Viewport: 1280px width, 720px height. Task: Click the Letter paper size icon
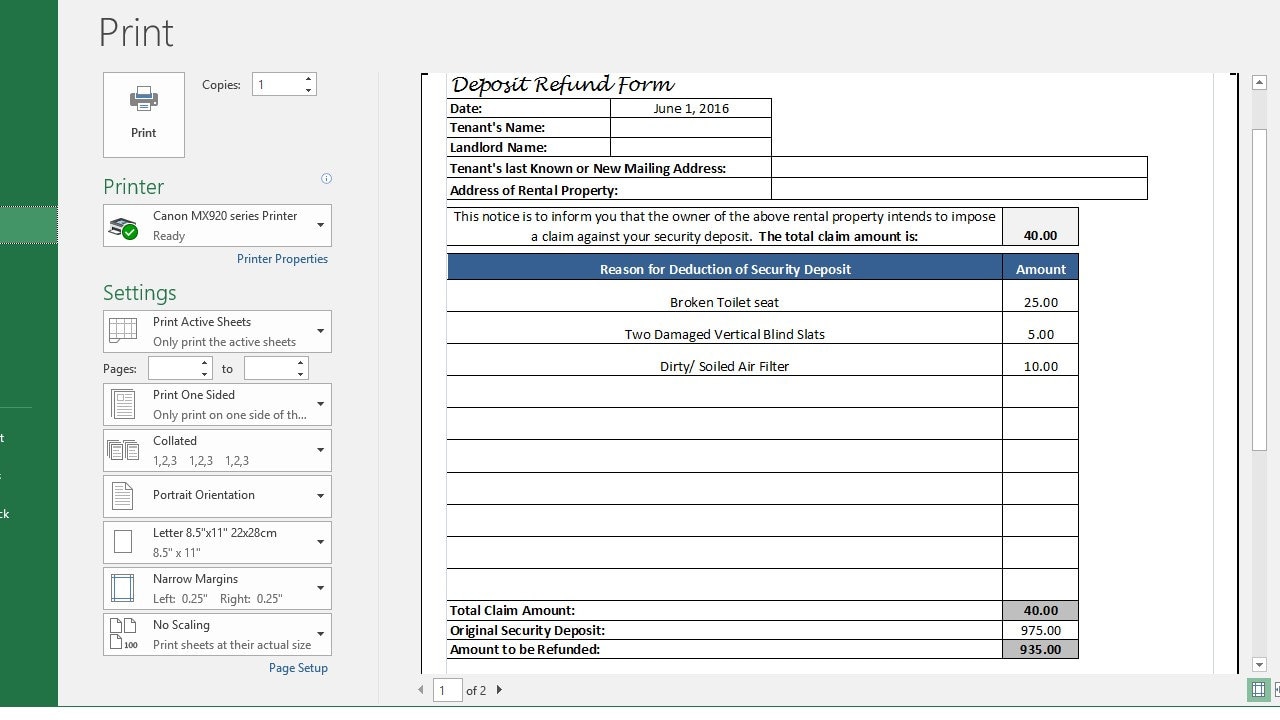click(x=121, y=542)
